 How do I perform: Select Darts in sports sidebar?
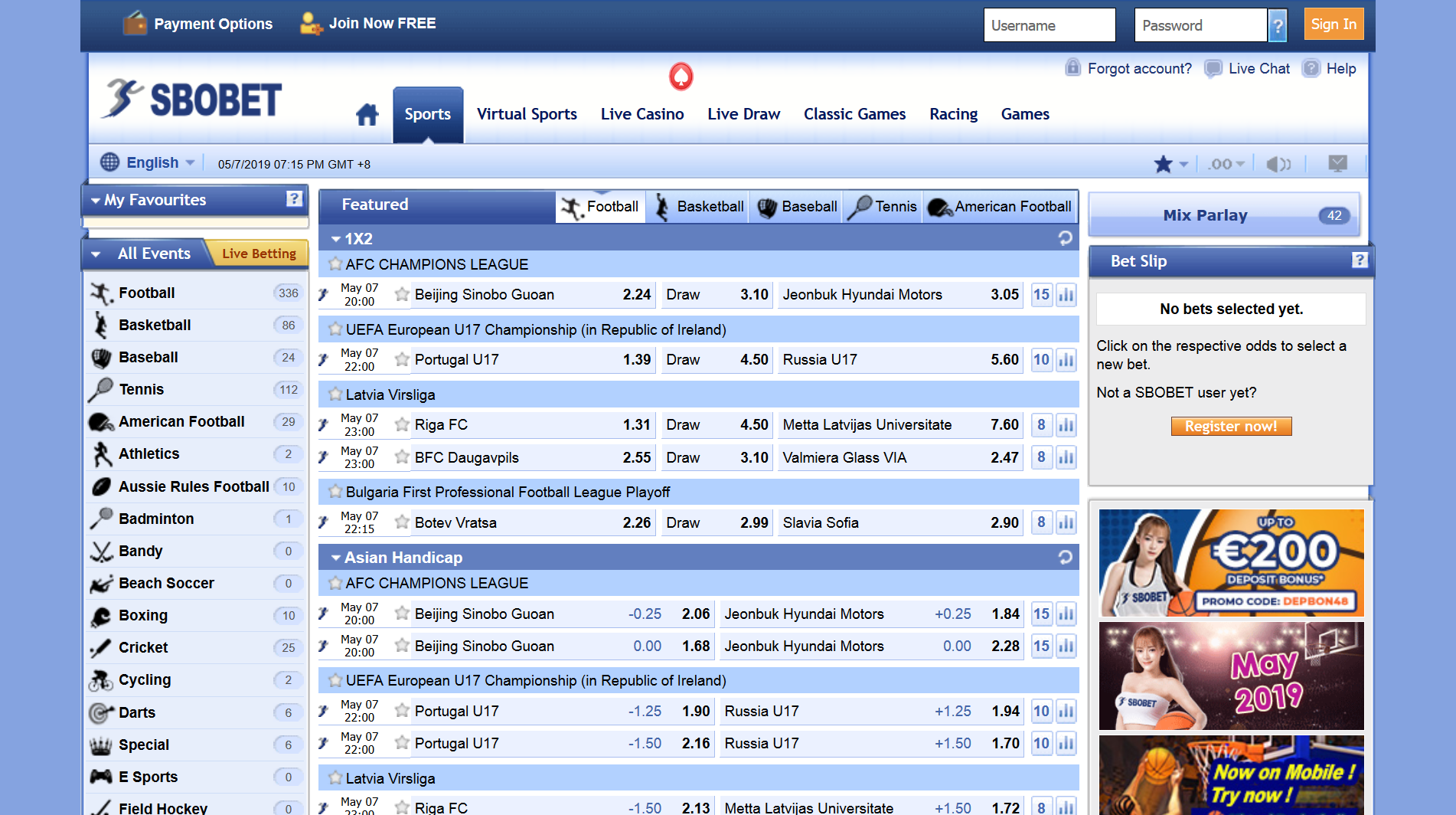click(195, 712)
